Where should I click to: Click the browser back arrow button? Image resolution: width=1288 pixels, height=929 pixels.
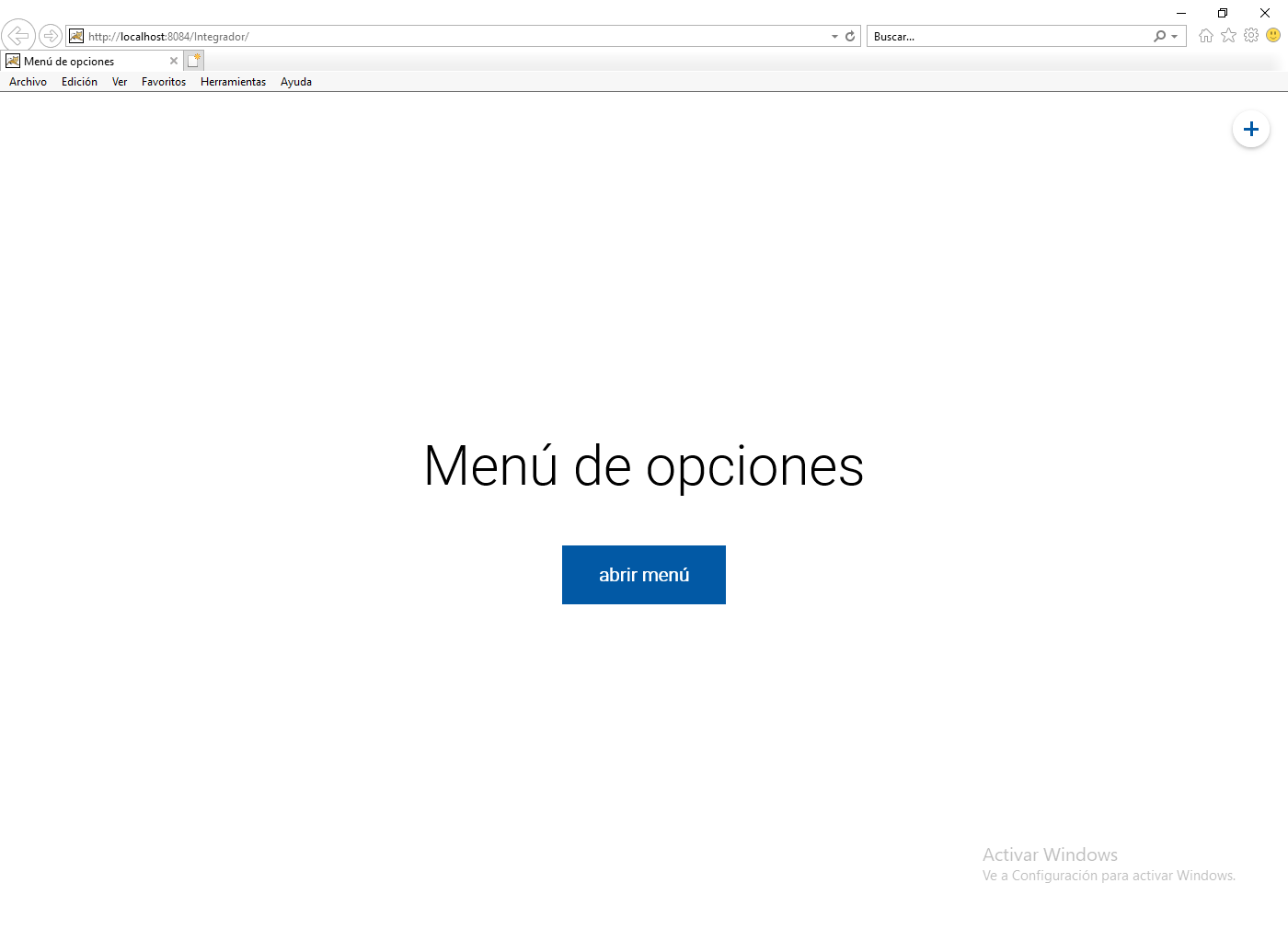[18, 36]
